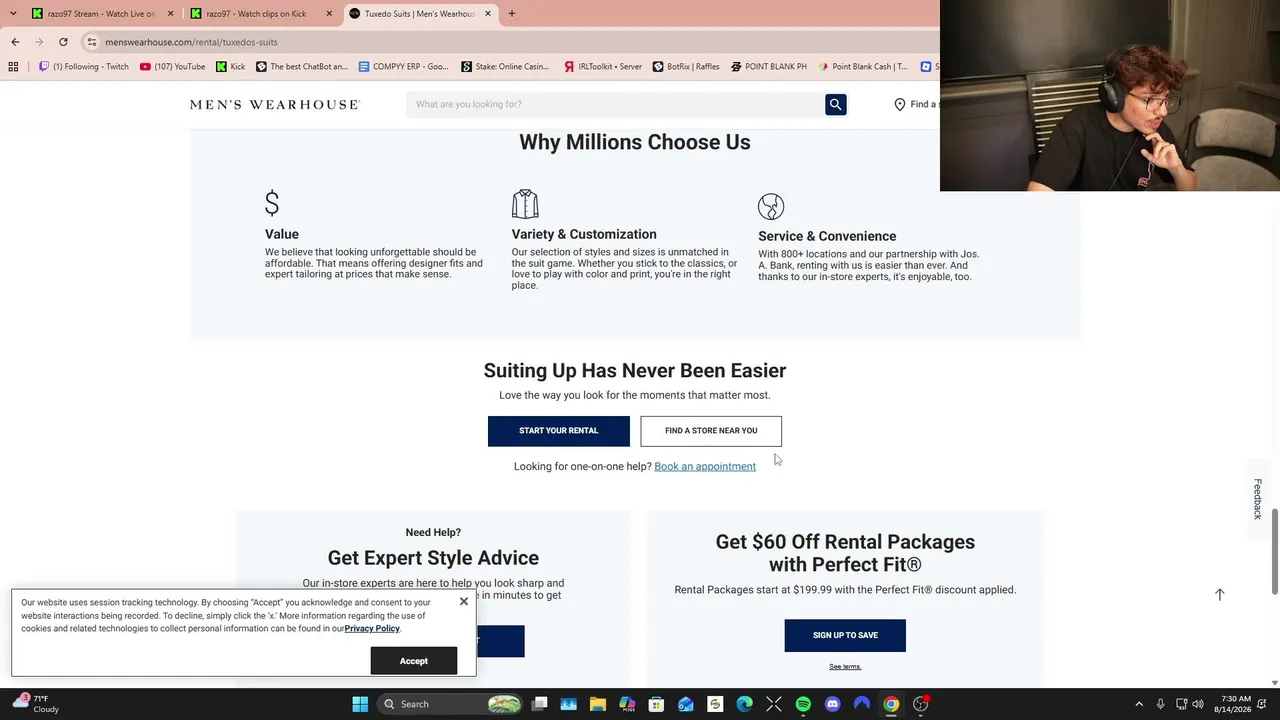Viewport: 1280px width, 720px height.
Task: Open the Chrome apps grid shortcut
Action: [x=13, y=67]
